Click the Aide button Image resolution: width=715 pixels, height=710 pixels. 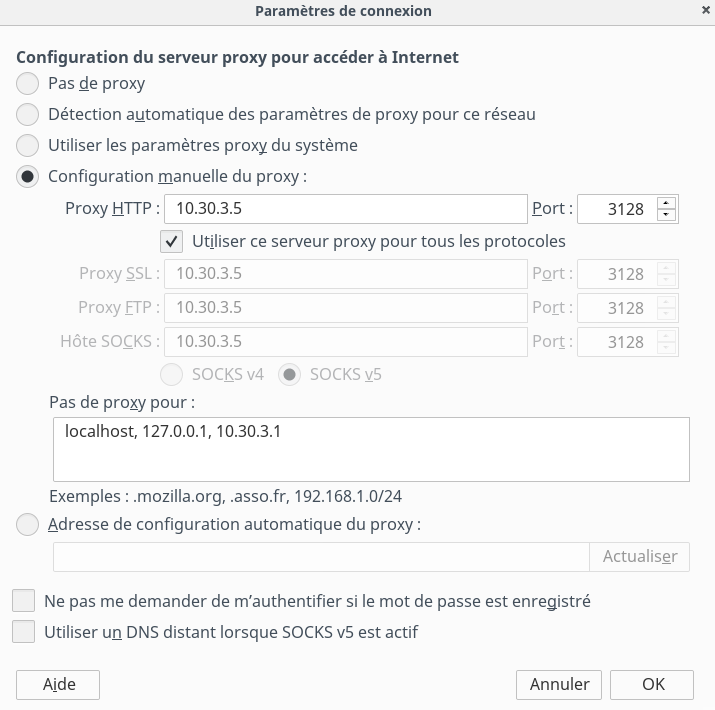(x=58, y=684)
